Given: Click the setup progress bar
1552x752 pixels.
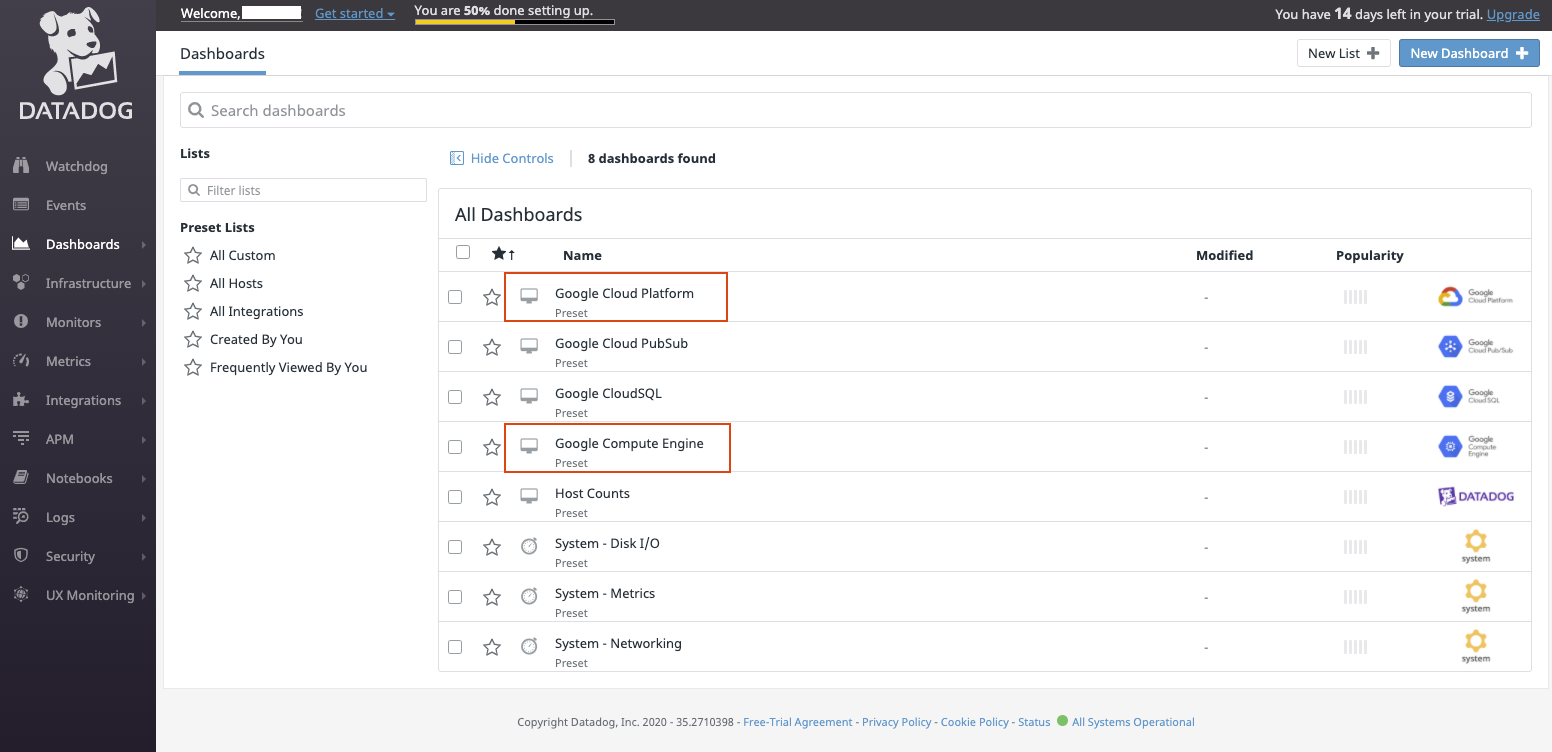Looking at the screenshot, I should coord(513,22).
